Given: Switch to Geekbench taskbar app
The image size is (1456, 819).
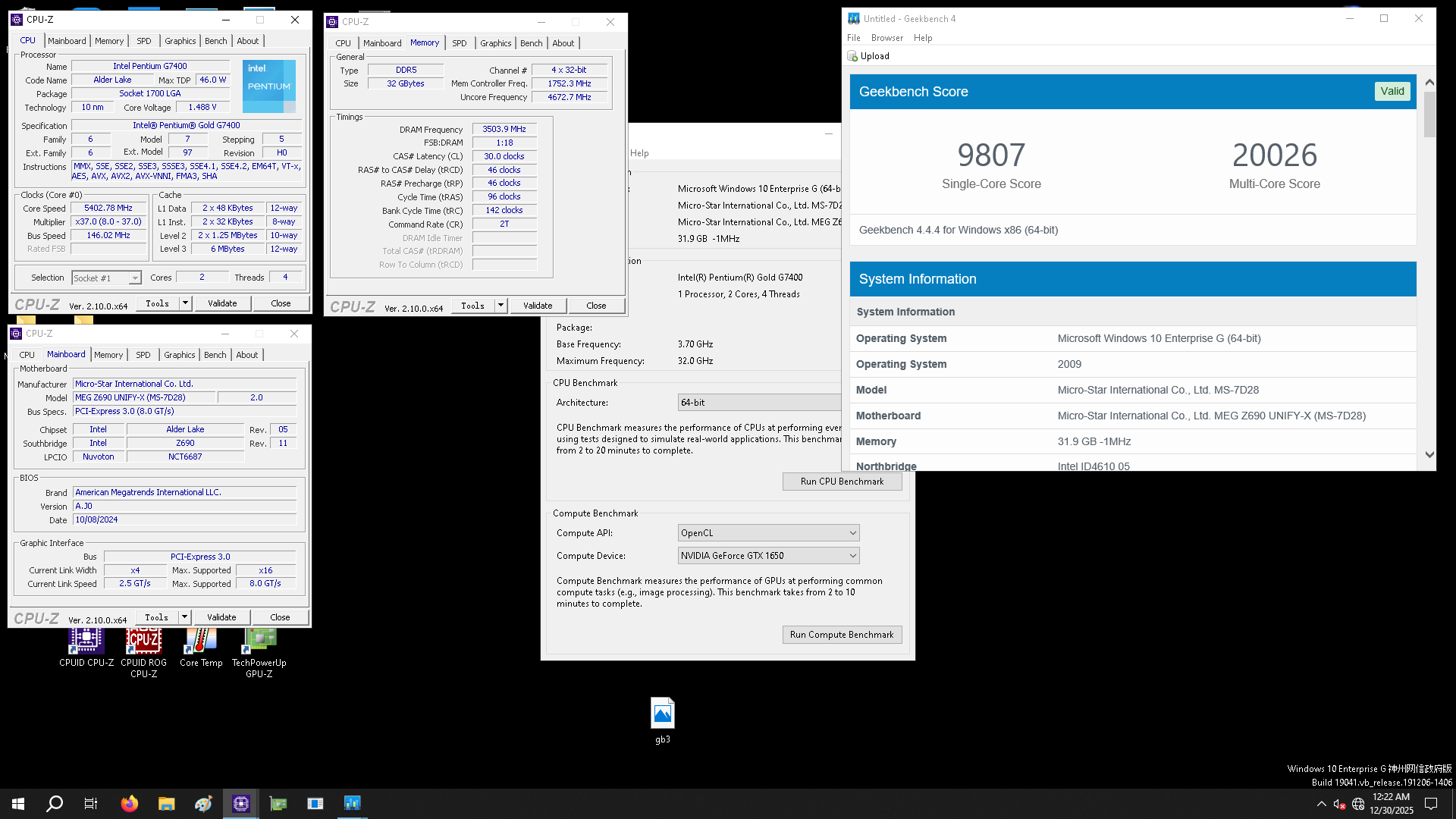Looking at the screenshot, I should point(353,804).
